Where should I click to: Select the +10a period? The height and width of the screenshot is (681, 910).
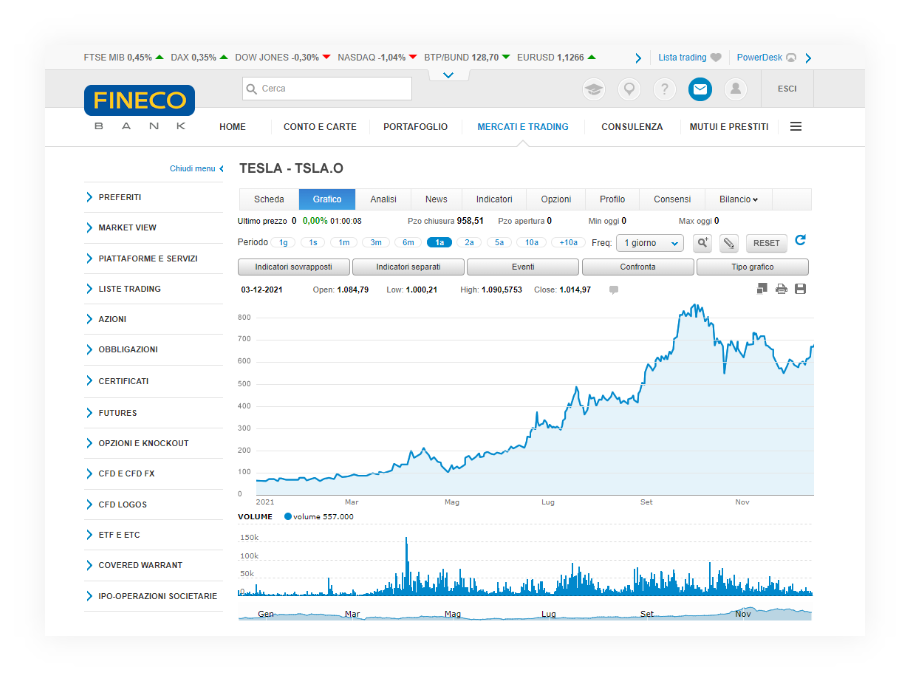(568, 243)
